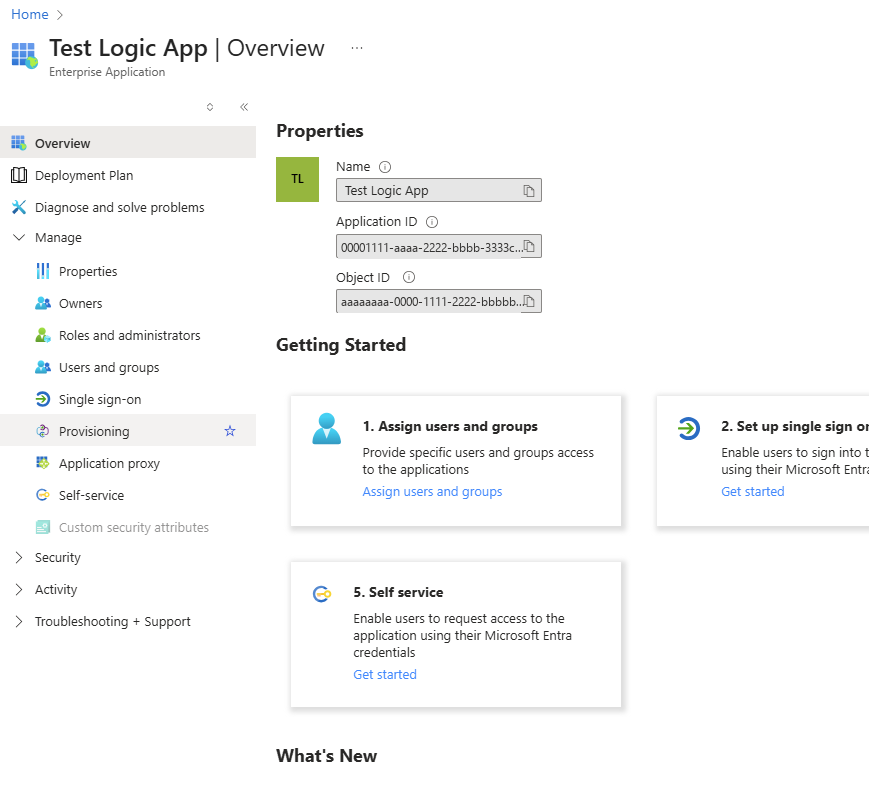
Task: Click the '2. Set up single sign on' heading
Action: pyautogui.click(x=795, y=426)
